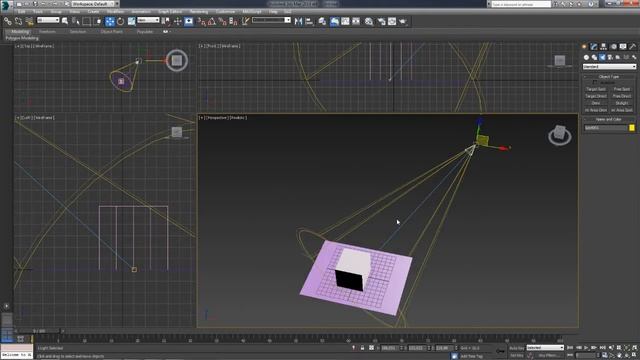Click the search keyword input field
640x360 pixels.
point(521,4)
